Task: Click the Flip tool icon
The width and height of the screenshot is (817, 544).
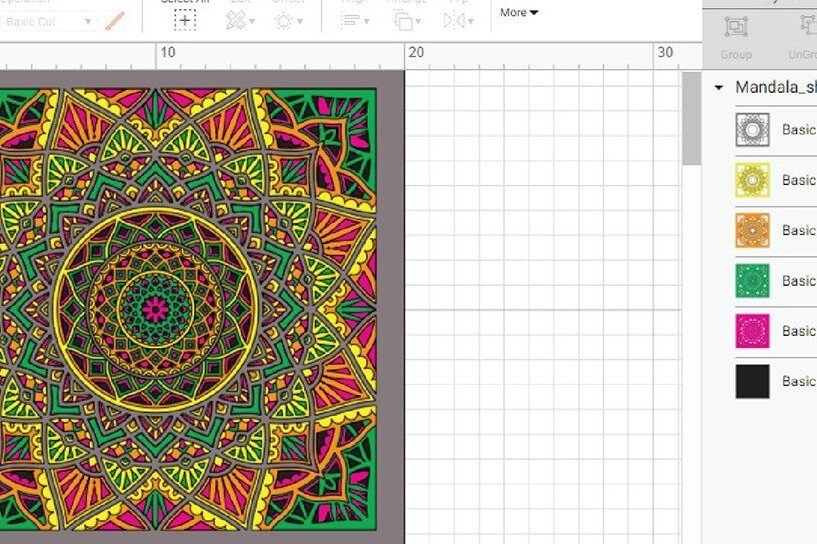Action: coord(458,19)
